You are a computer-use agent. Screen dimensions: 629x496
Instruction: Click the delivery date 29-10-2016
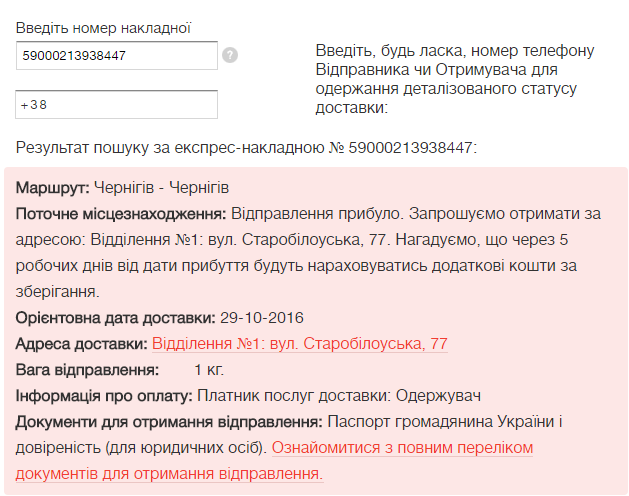click(261, 318)
